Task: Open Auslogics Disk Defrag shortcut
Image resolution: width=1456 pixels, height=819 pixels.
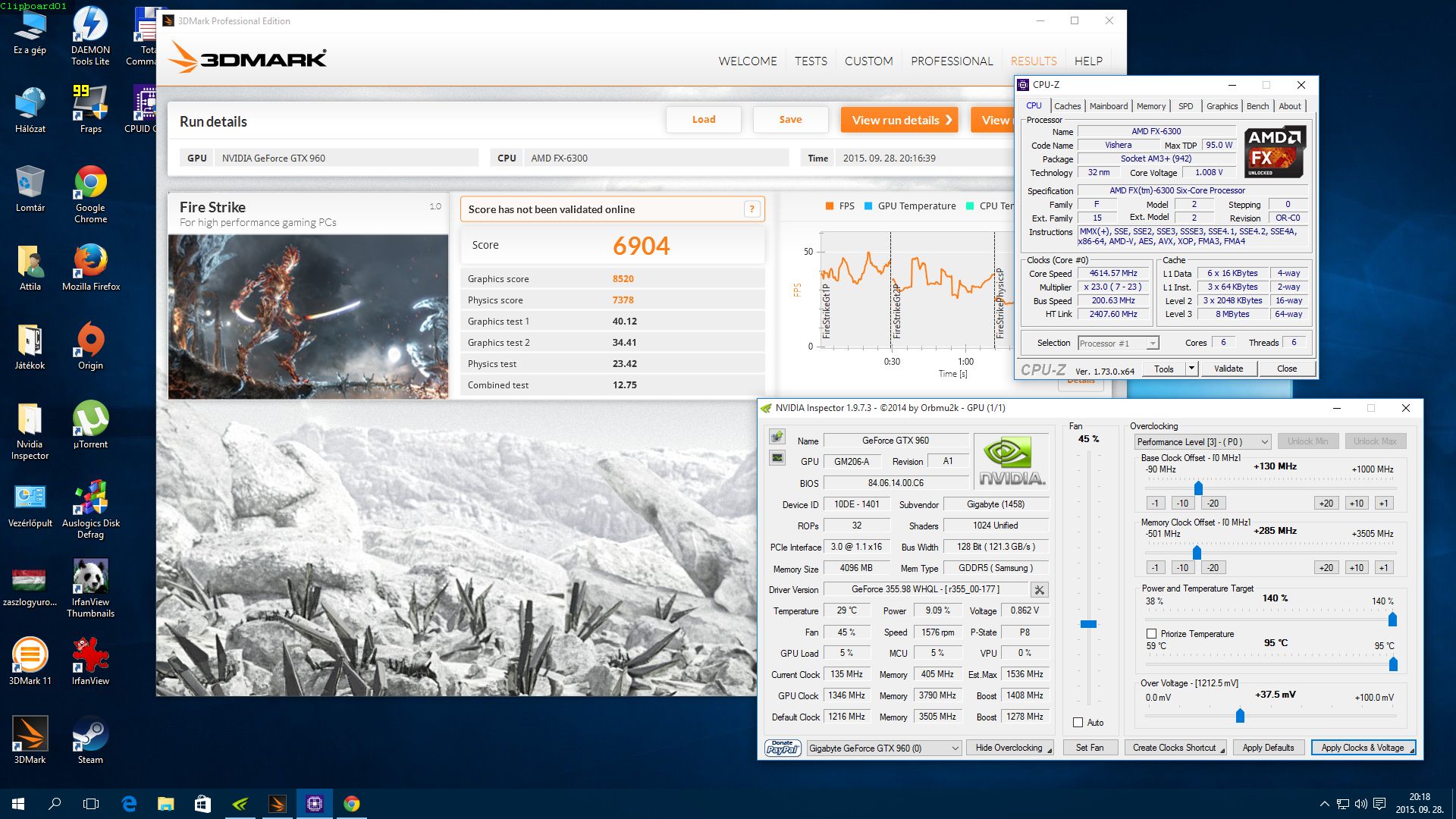Action: pos(90,510)
